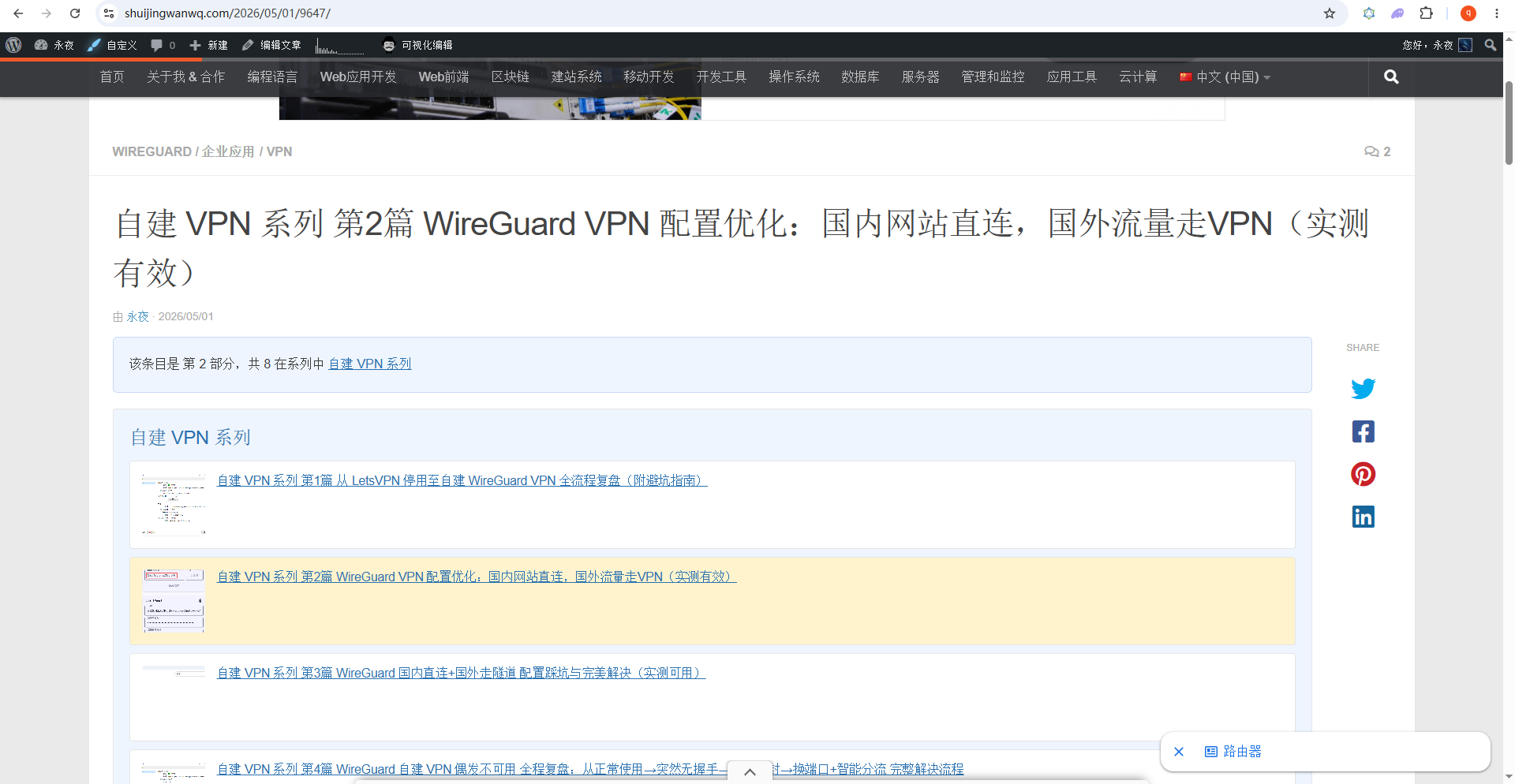This screenshot has height=784, width=1515.
Task: Open site search in the navigation bar
Action: [1391, 77]
